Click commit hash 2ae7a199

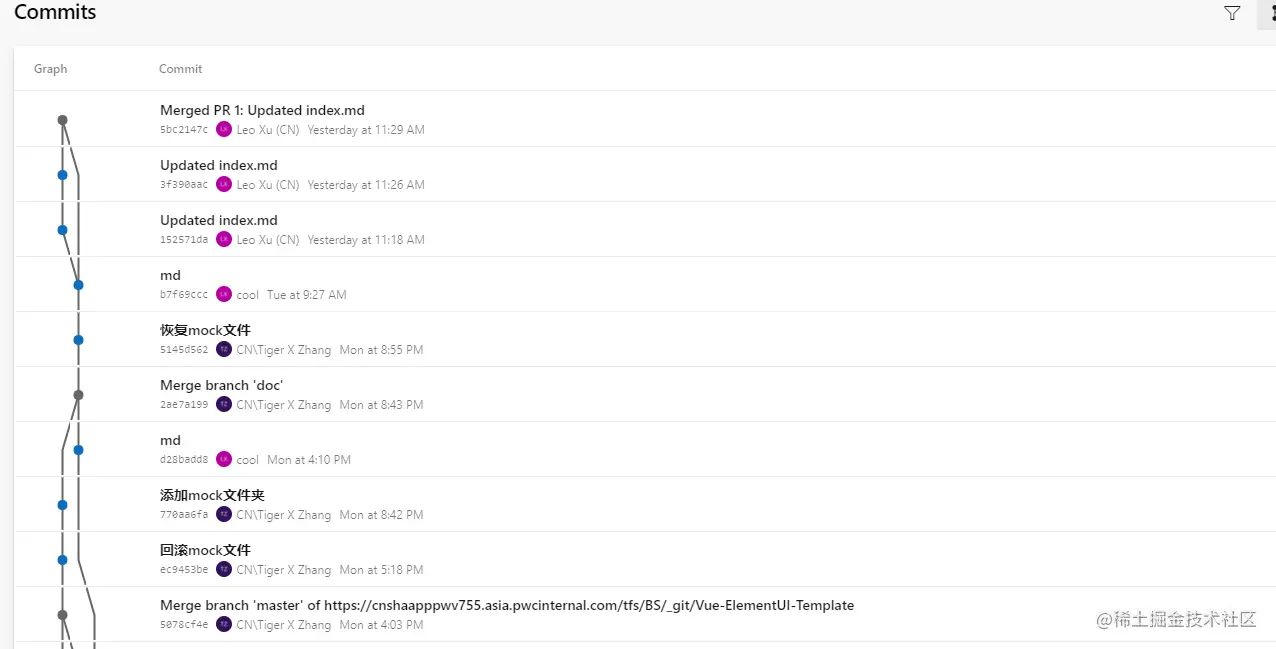point(184,405)
